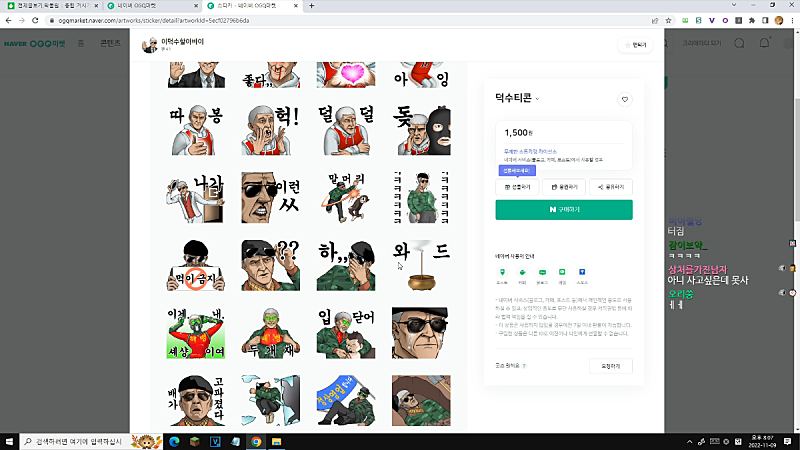800x450 pixels.
Task: Open the tab search chevron
Action: [734, 5]
